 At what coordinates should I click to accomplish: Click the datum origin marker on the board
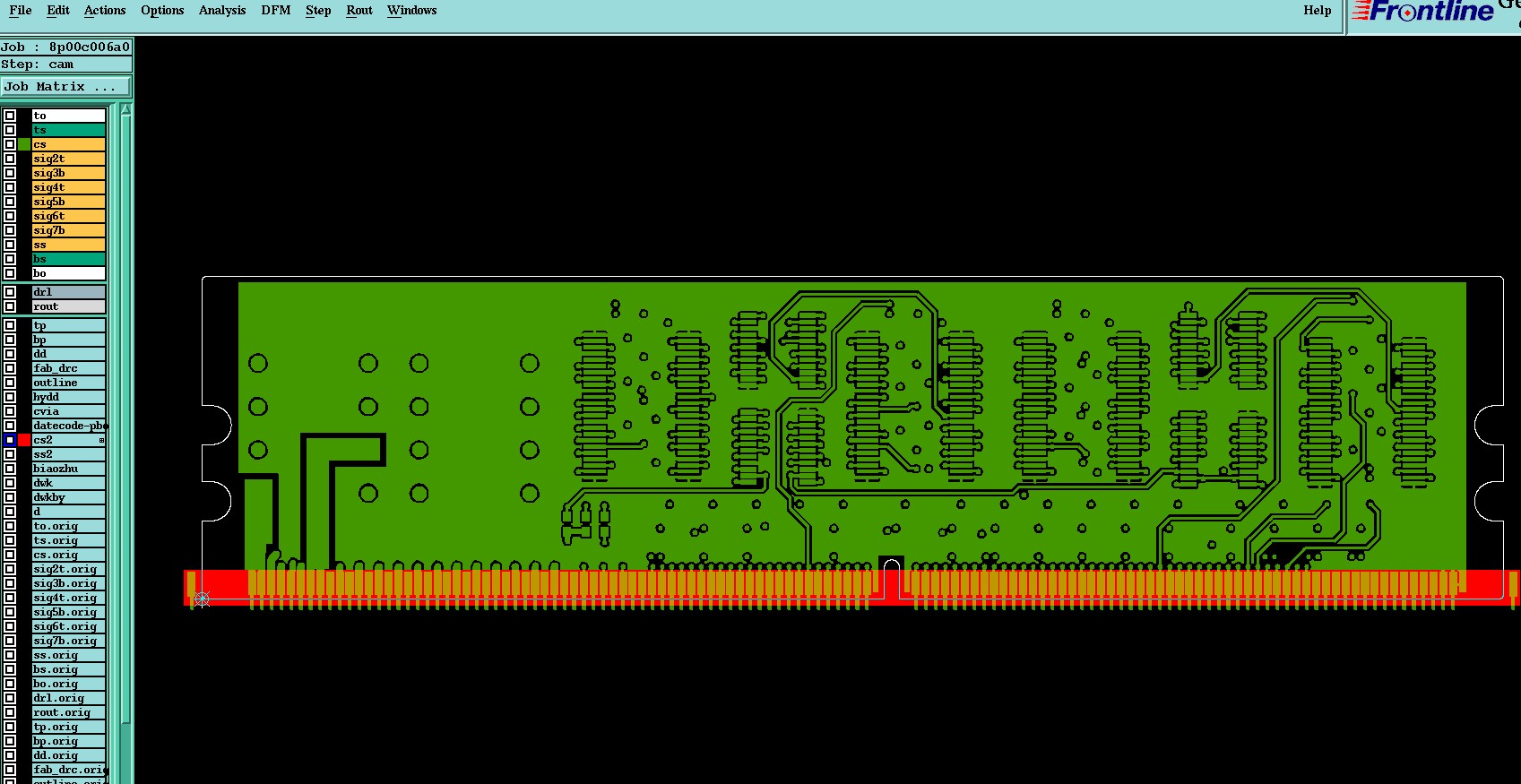[202, 599]
